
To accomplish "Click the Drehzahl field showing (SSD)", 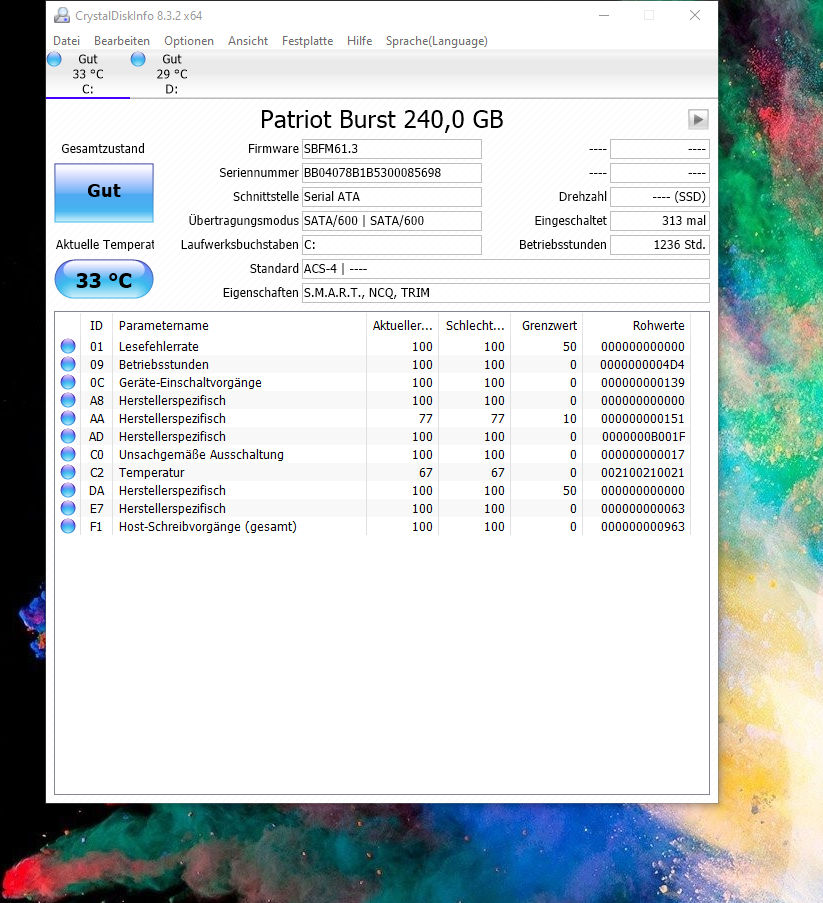I will pyautogui.click(x=660, y=197).
